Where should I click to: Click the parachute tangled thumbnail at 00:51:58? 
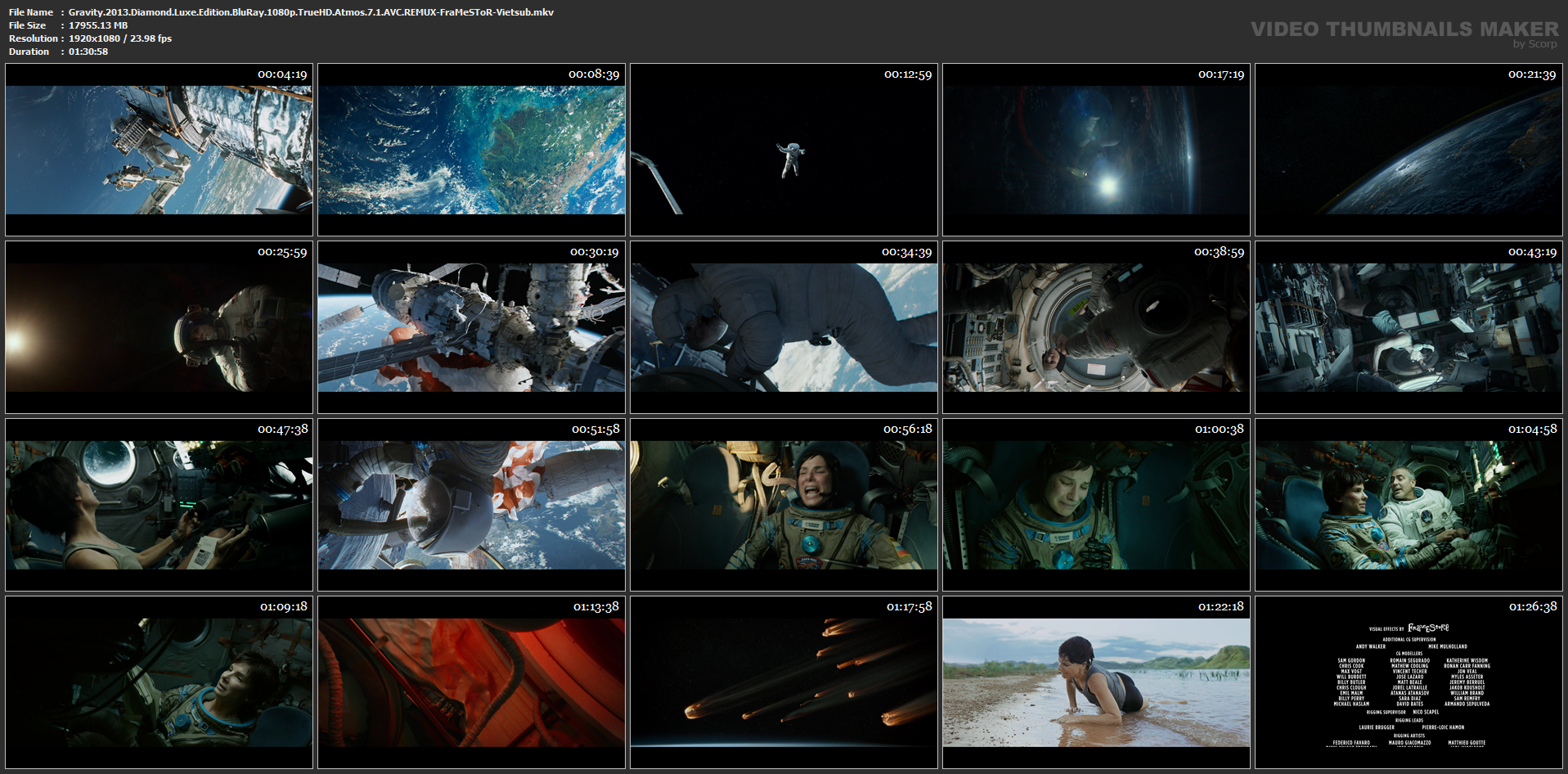click(x=471, y=505)
